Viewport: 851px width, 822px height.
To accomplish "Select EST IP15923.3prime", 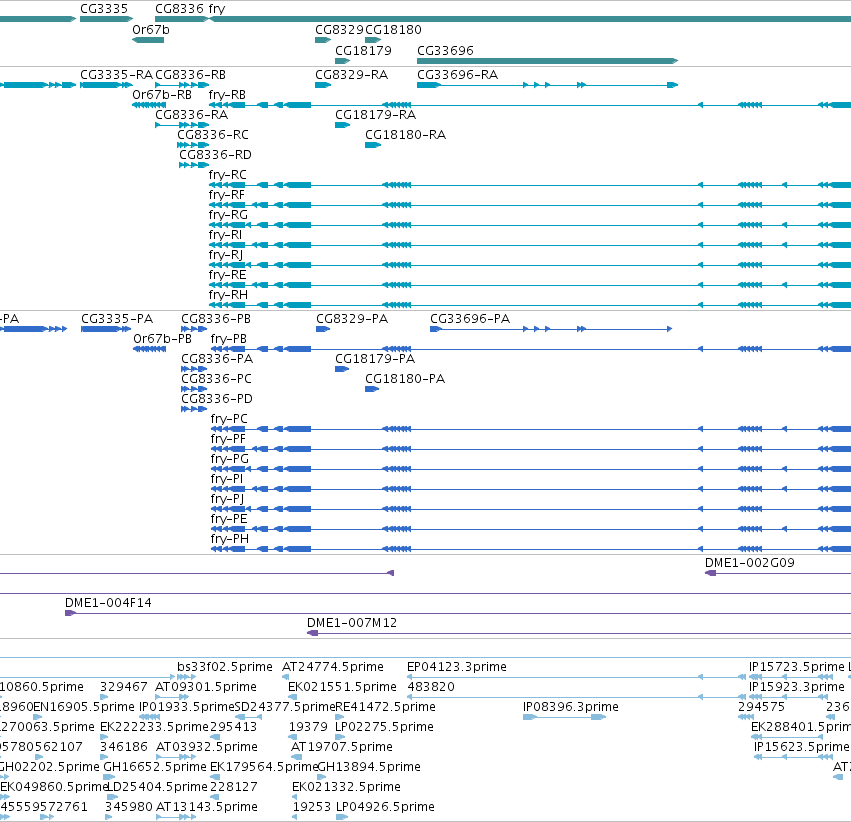I will (797, 687).
